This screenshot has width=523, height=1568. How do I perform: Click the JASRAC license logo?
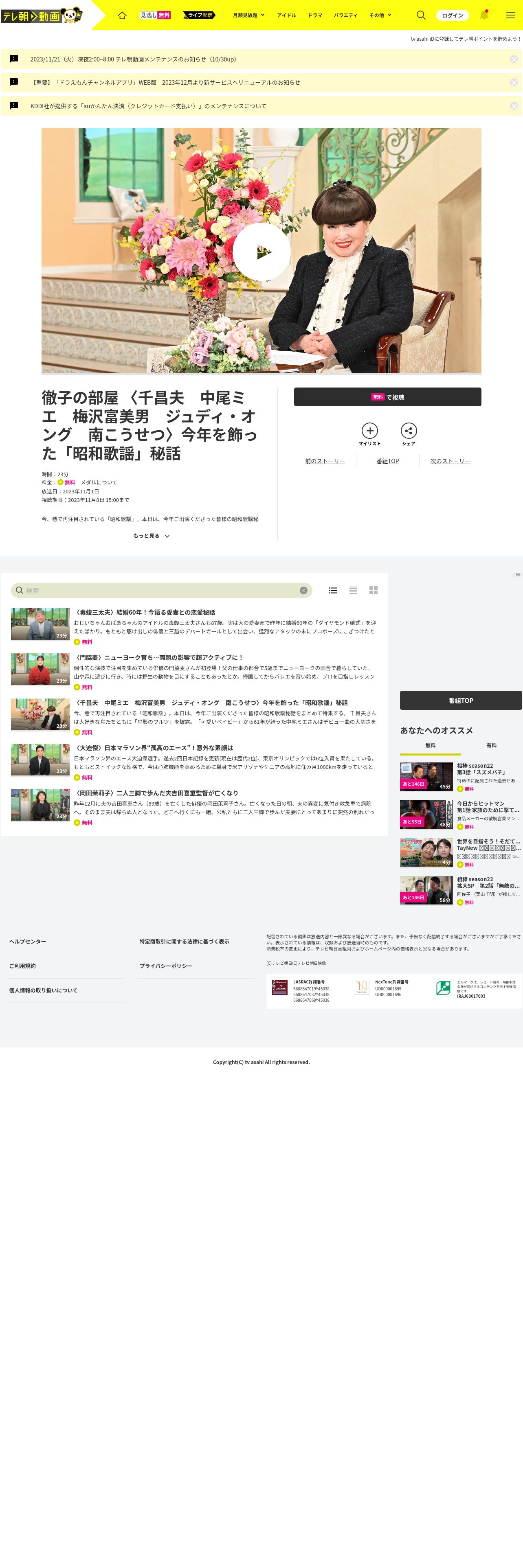pyautogui.click(x=279, y=987)
